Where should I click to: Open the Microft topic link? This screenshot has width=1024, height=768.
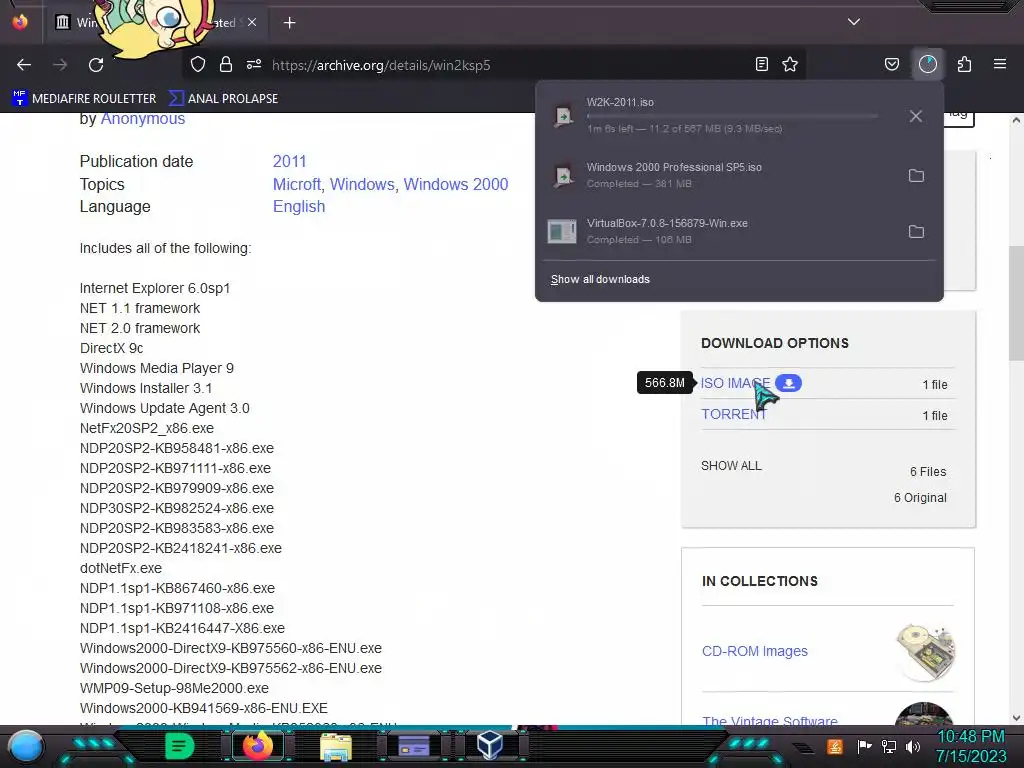[297, 184]
